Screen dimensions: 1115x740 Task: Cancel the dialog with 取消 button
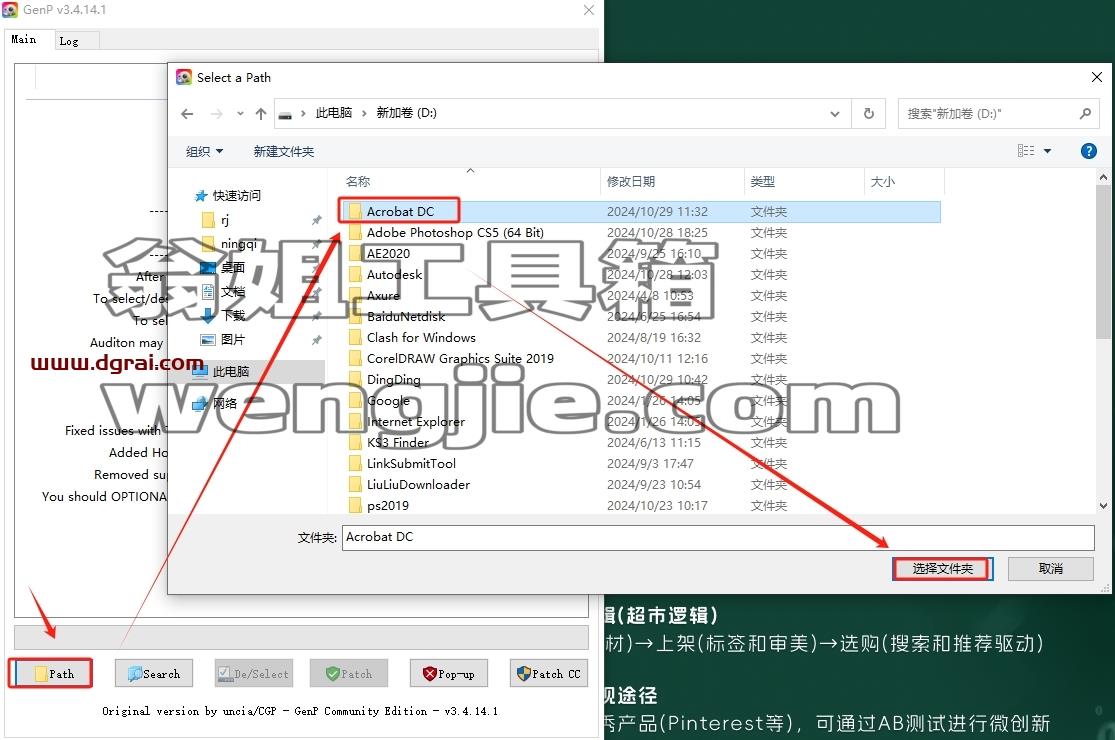tap(1050, 569)
